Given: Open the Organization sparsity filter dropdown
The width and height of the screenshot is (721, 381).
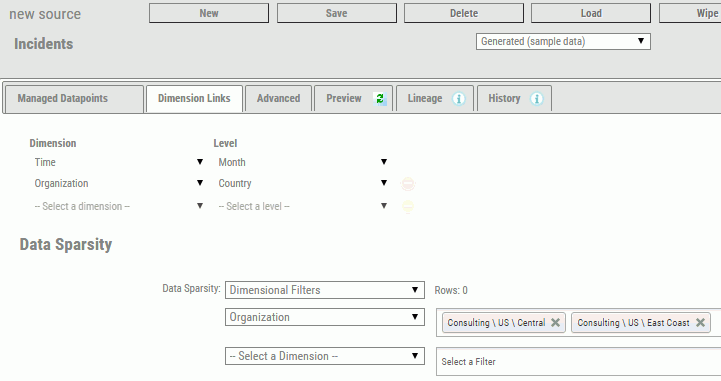Looking at the screenshot, I should tap(325, 317).
